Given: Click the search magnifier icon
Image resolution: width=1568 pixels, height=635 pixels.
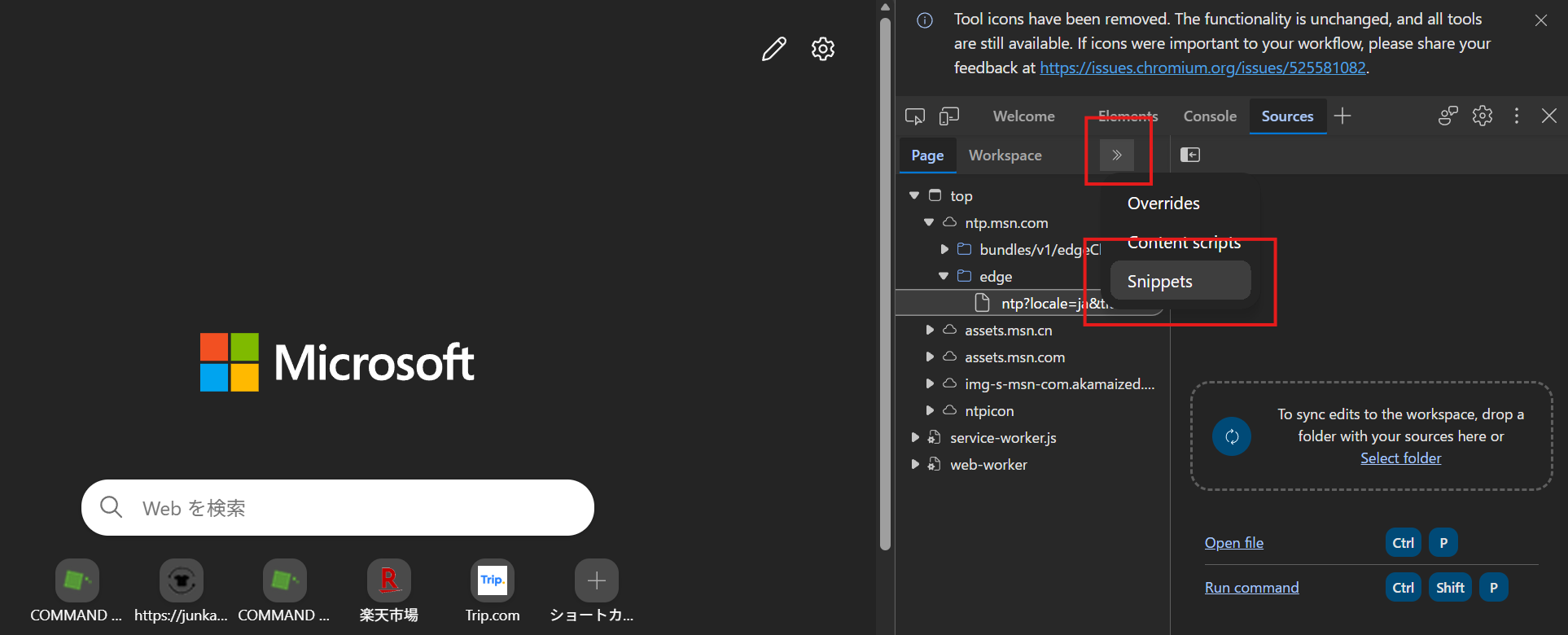Looking at the screenshot, I should [x=112, y=507].
